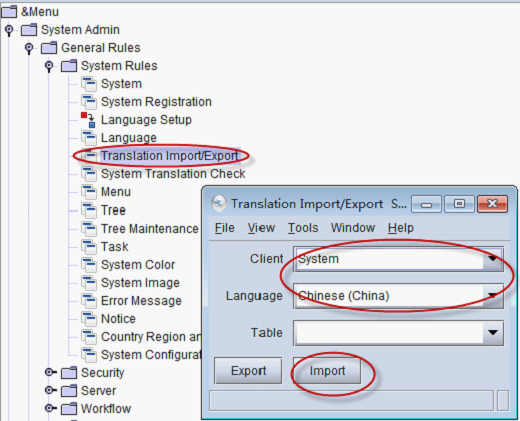Select the System Image tree item
The height and width of the screenshot is (421, 520).
click(140, 283)
